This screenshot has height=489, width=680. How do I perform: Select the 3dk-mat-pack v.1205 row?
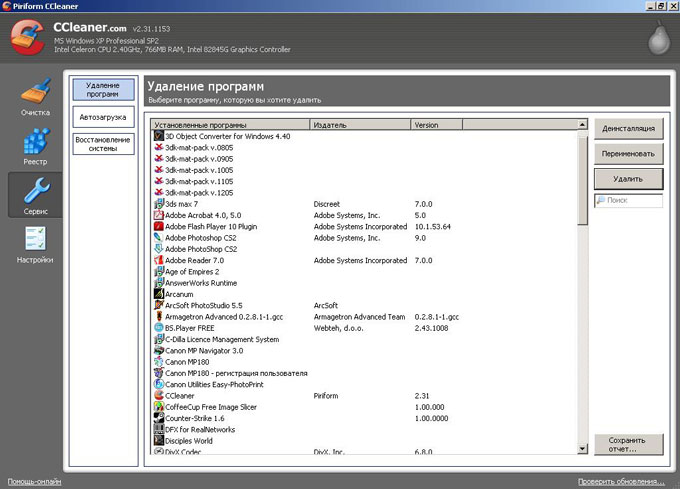[x=364, y=192]
